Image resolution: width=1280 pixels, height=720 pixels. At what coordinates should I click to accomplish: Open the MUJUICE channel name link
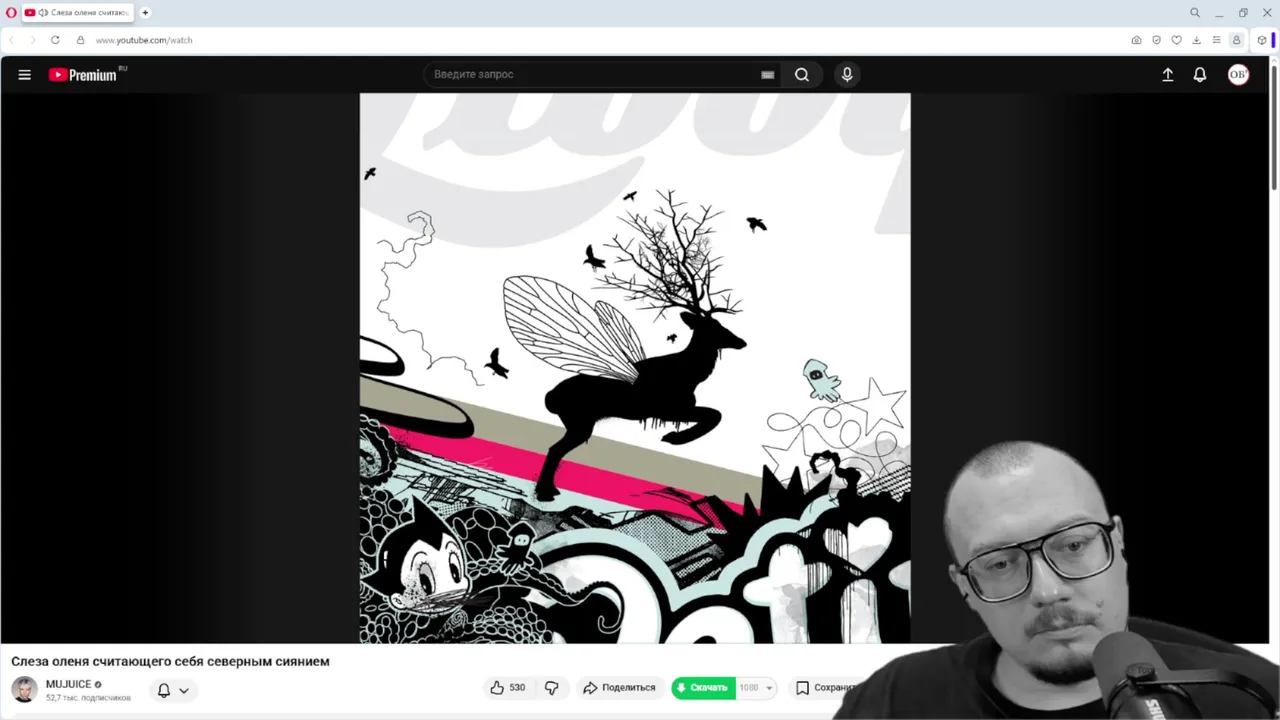click(x=68, y=684)
